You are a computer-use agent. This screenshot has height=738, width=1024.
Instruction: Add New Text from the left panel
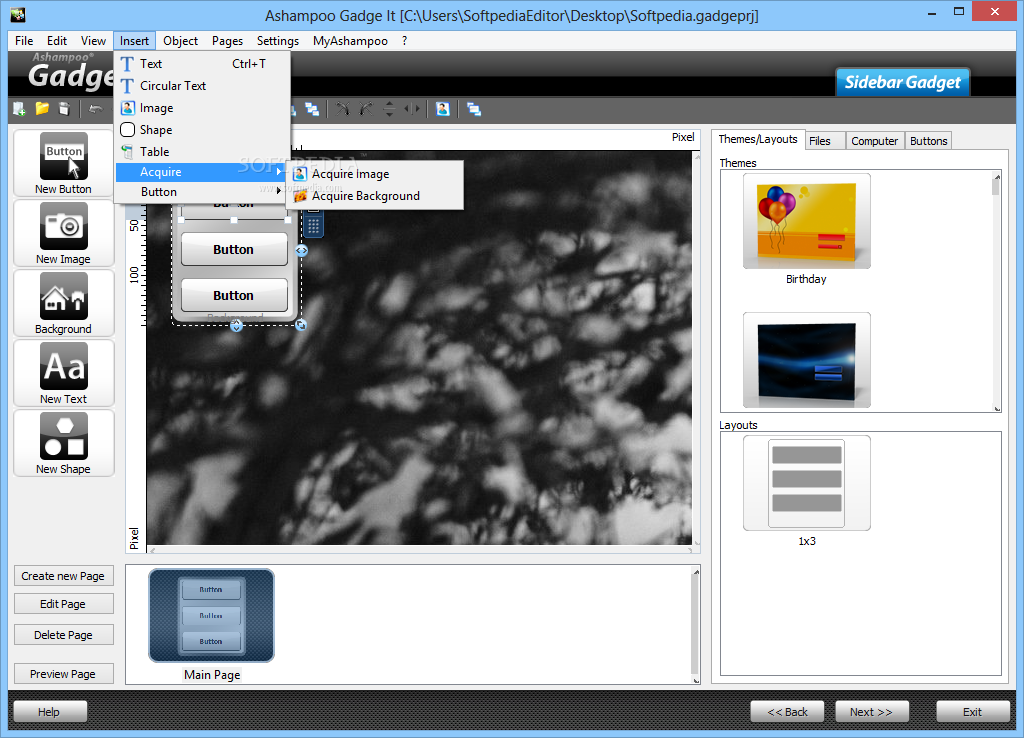(63, 373)
